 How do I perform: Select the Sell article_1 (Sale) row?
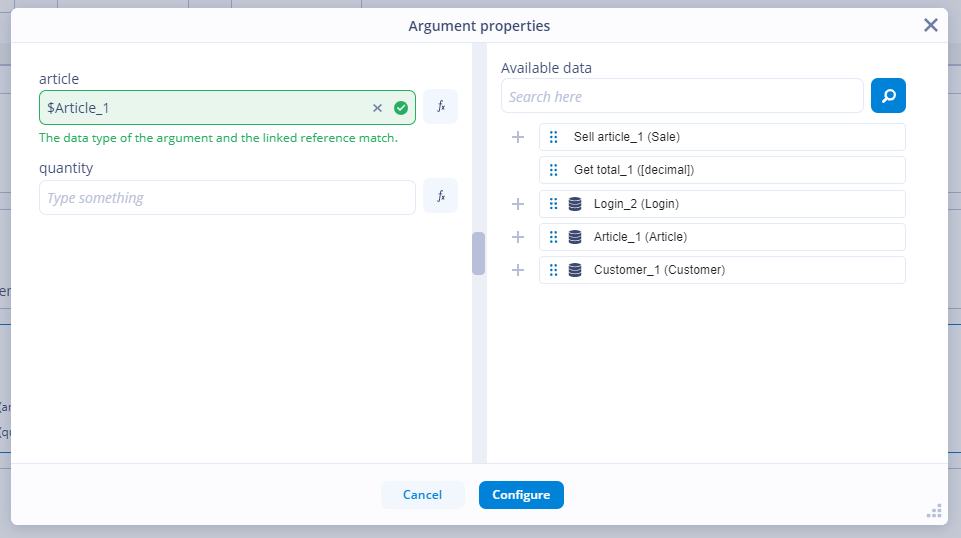[x=722, y=137]
